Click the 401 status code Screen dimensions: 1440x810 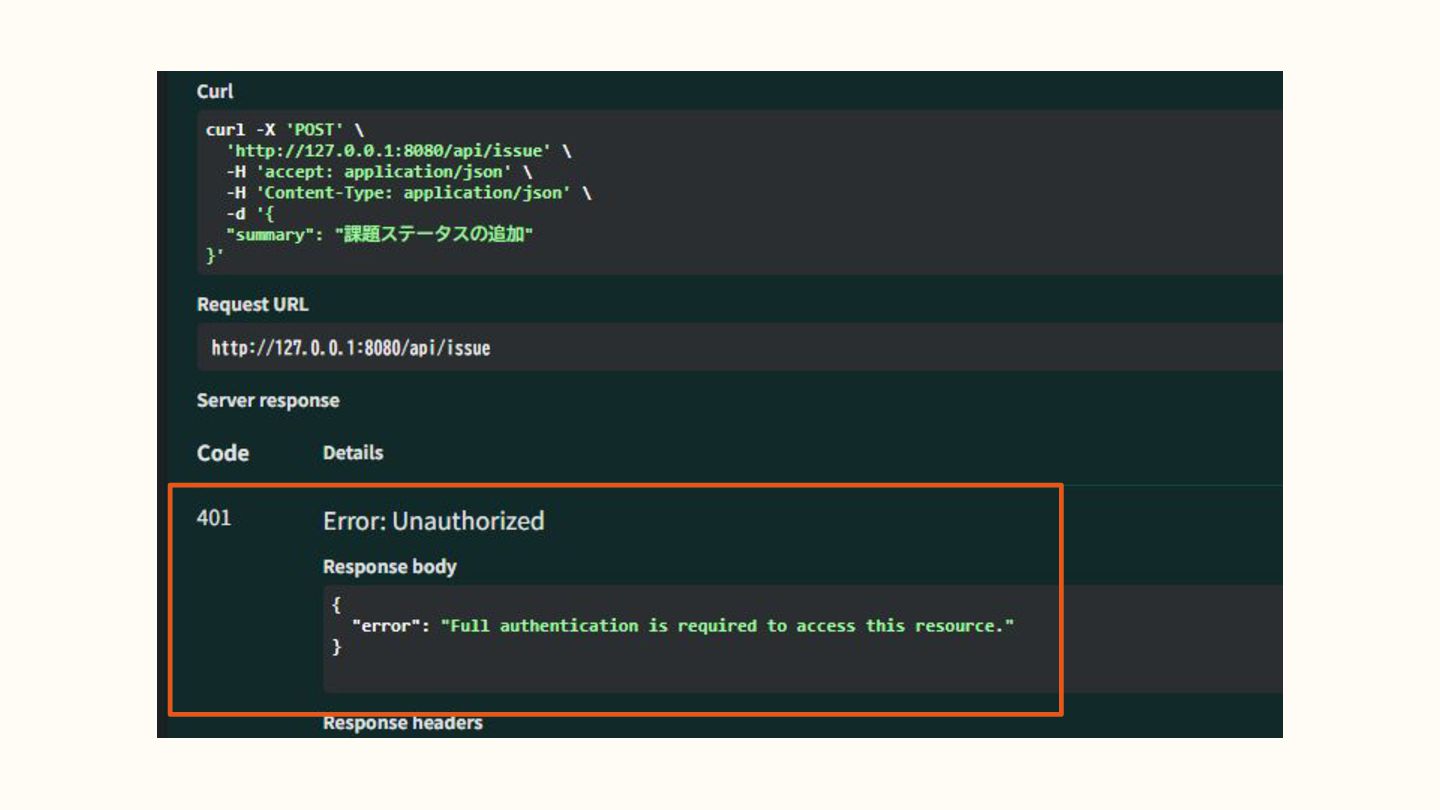tap(214, 518)
